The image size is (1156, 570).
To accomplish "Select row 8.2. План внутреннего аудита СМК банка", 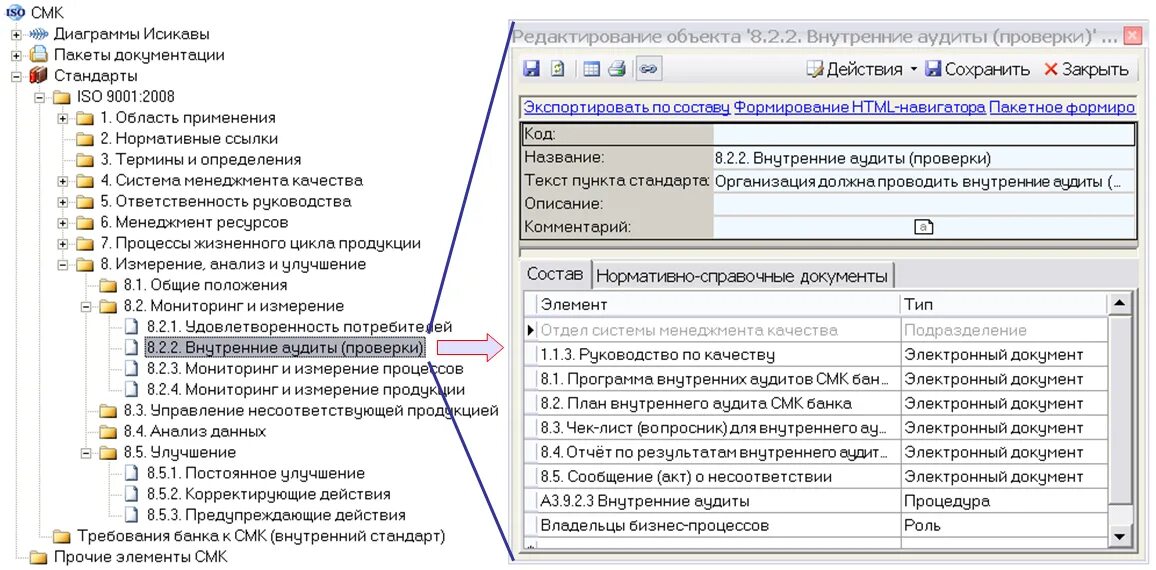I will 816,403.
